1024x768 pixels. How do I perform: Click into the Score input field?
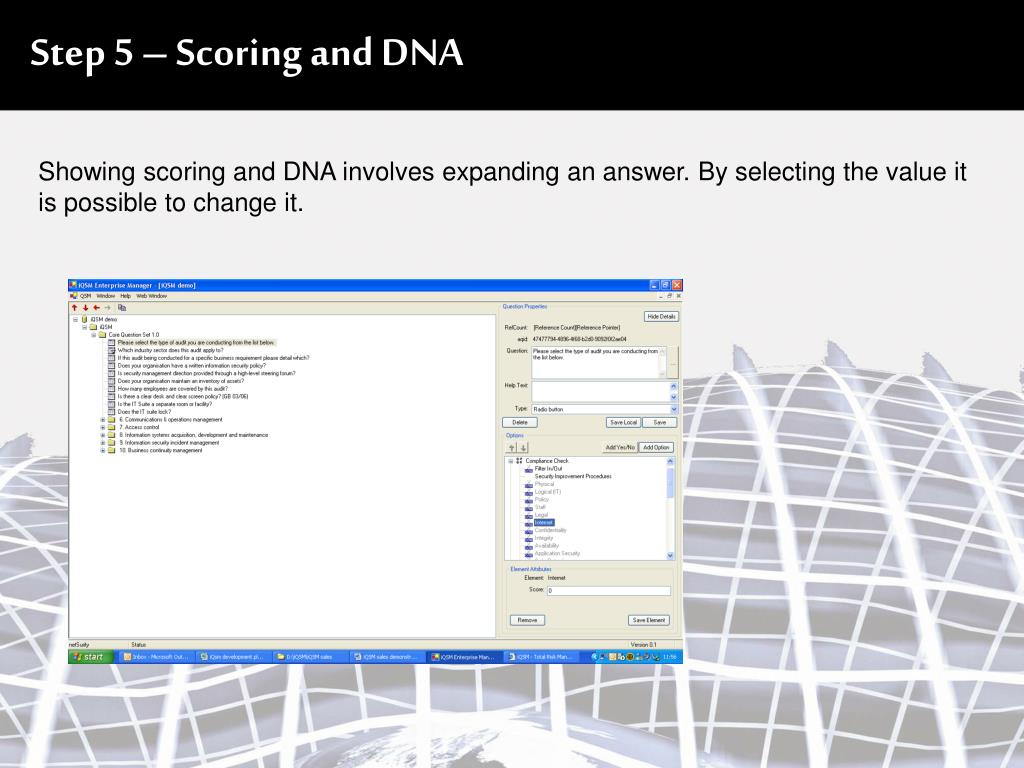coord(609,590)
